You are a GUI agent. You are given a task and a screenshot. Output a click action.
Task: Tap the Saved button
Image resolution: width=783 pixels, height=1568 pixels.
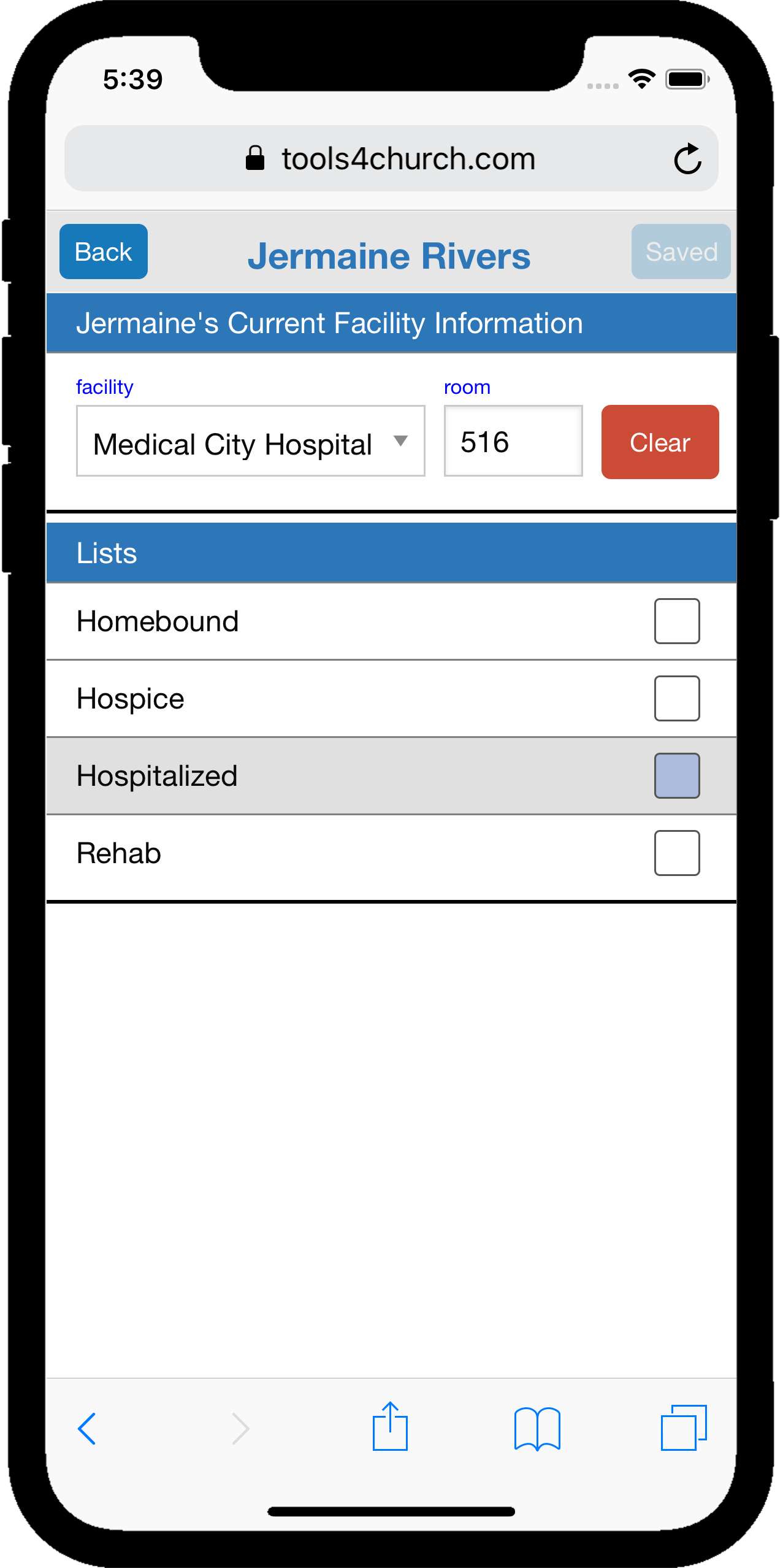coord(681,252)
